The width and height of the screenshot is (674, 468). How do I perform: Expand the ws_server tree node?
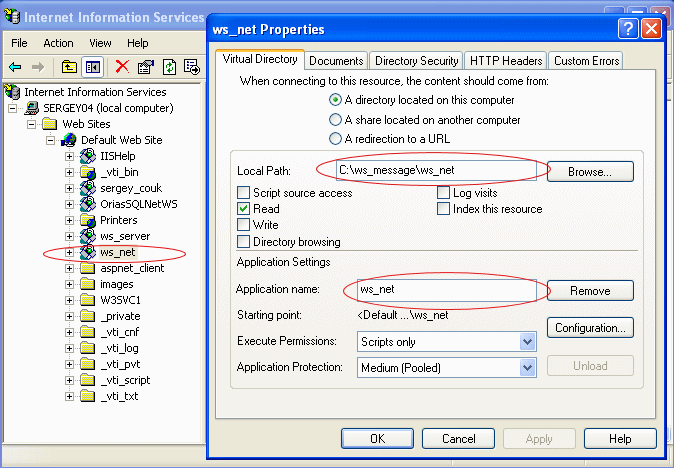coord(69,237)
